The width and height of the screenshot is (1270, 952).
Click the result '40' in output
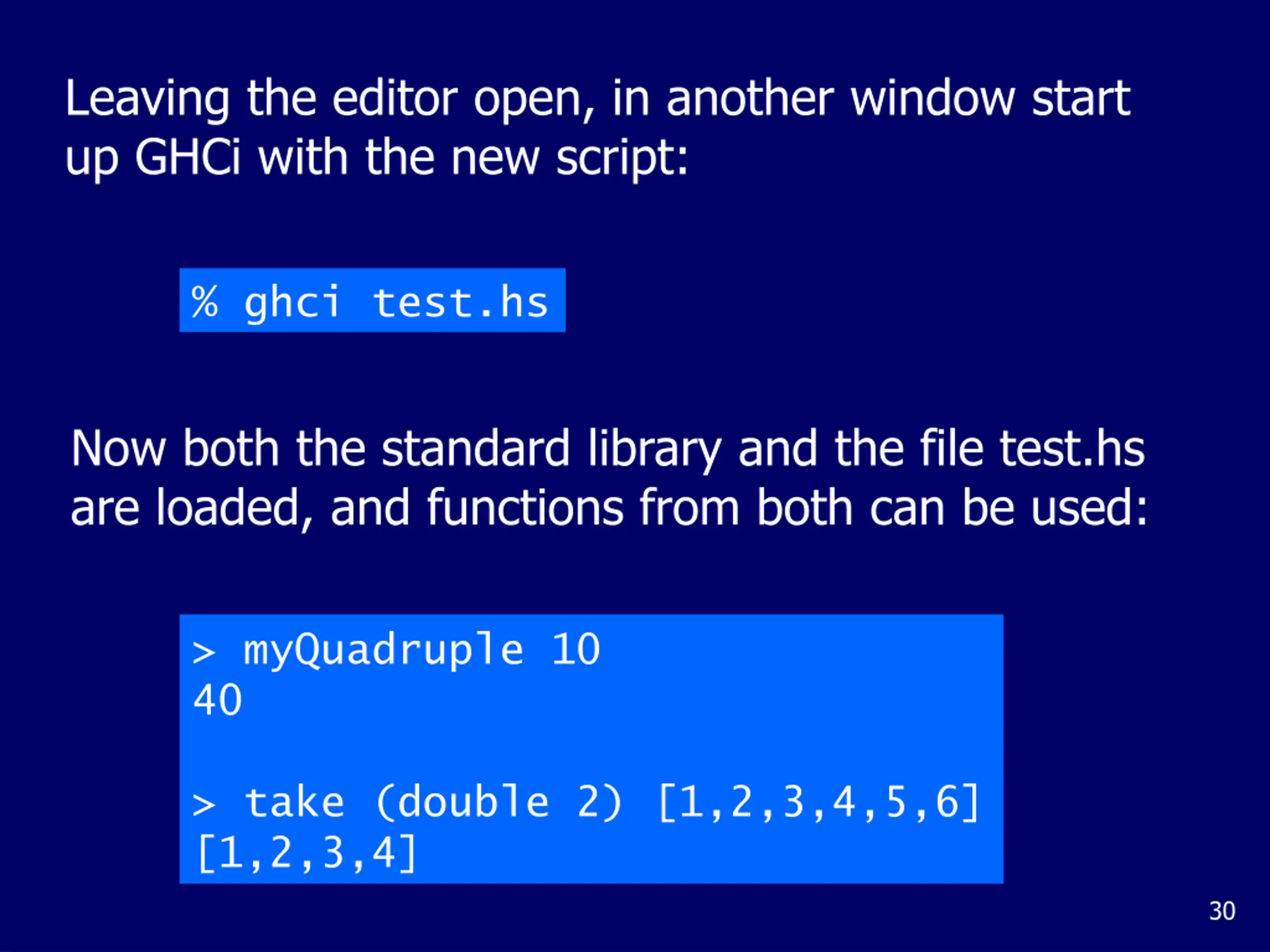(218, 700)
